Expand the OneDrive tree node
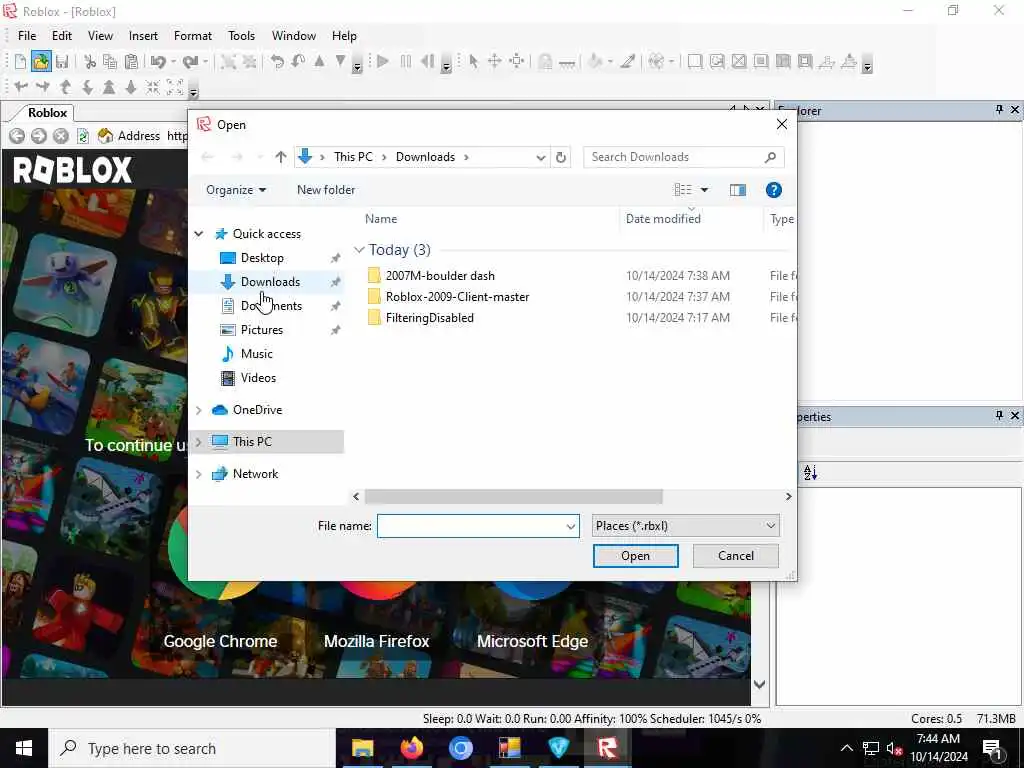Image resolution: width=1024 pixels, height=768 pixels. 199,410
